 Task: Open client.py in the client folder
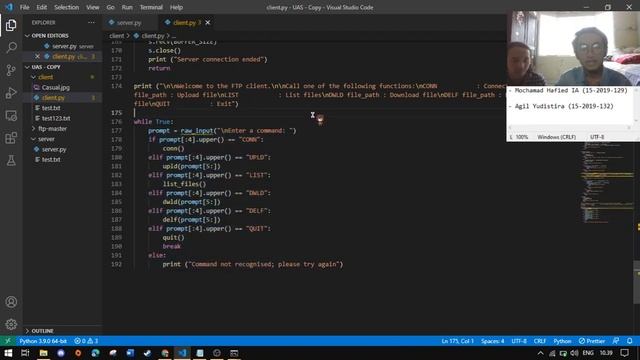53,98
